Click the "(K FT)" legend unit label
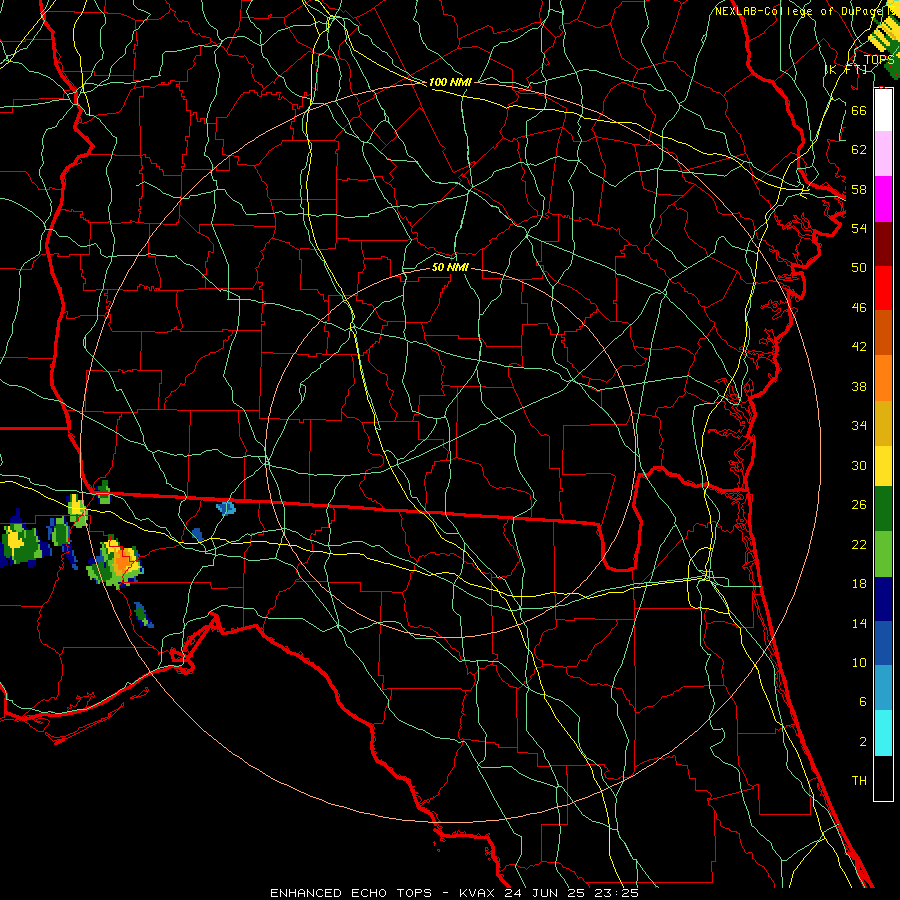This screenshot has width=900, height=900. [x=845, y=69]
